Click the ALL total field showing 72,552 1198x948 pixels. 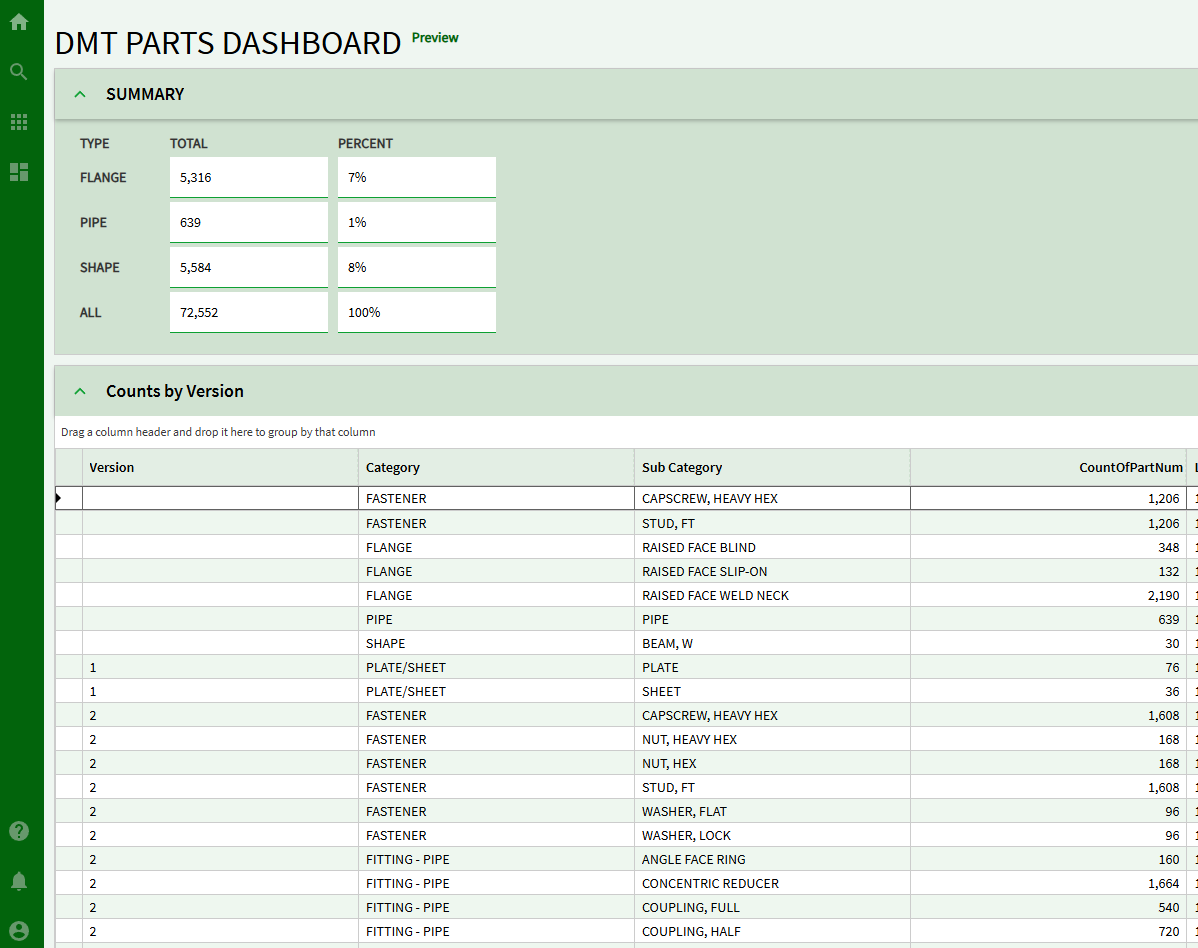[x=248, y=312]
